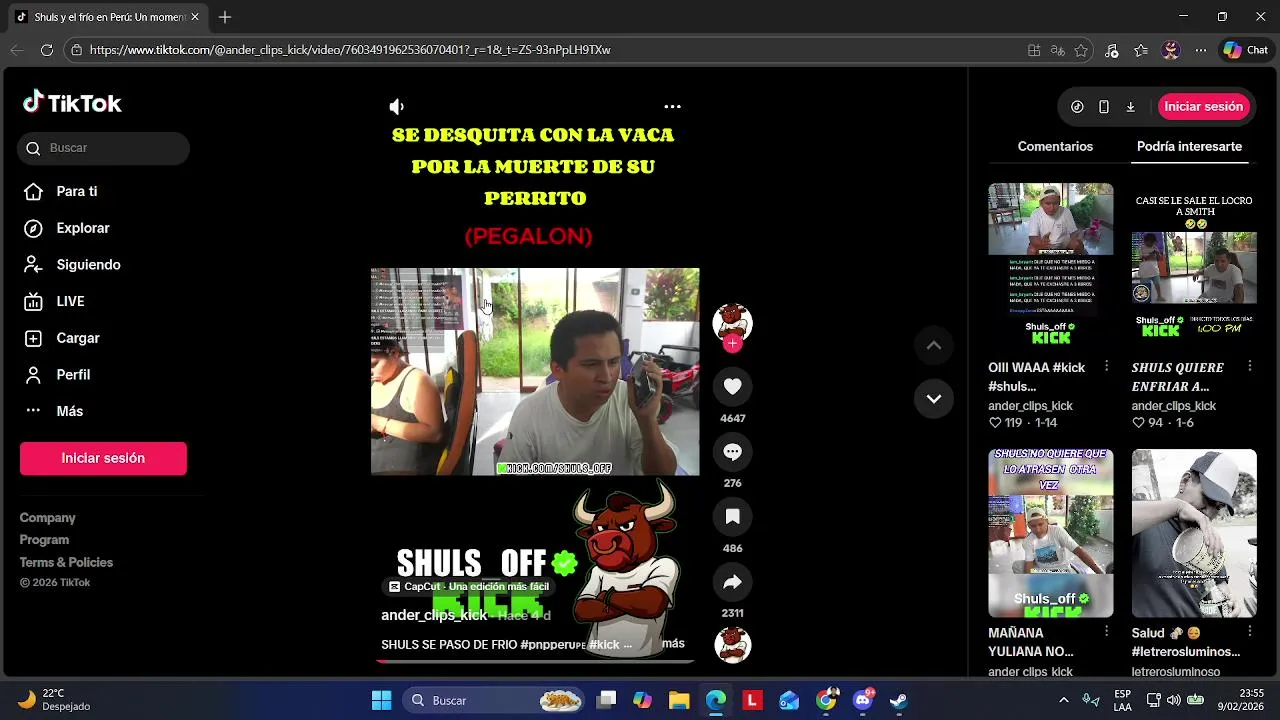This screenshot has width=1280, height=720.
Task: Open a new browser tab
Action: (225, 17)
